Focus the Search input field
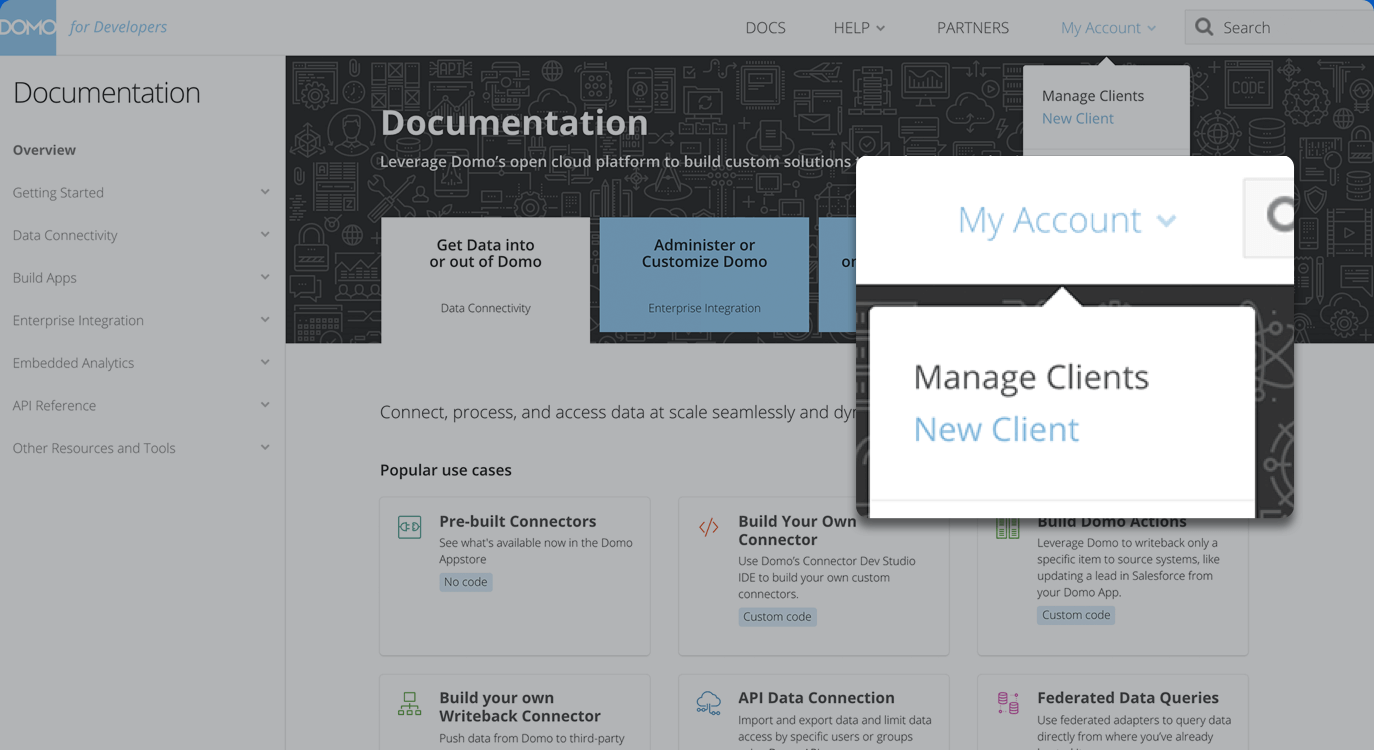The height and width of the screenshot is (750, 1374). coord(1279,28)
